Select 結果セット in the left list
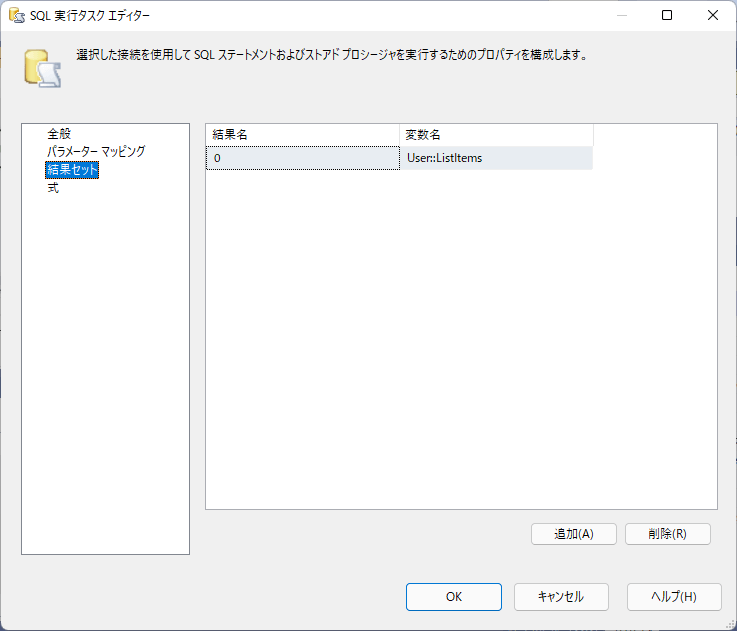737x631 pixels. pos(72,170)
